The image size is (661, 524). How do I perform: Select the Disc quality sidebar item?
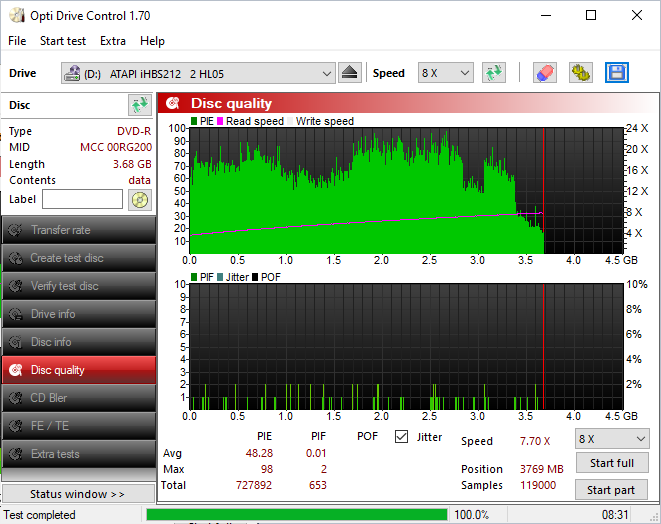coord(78,370)
